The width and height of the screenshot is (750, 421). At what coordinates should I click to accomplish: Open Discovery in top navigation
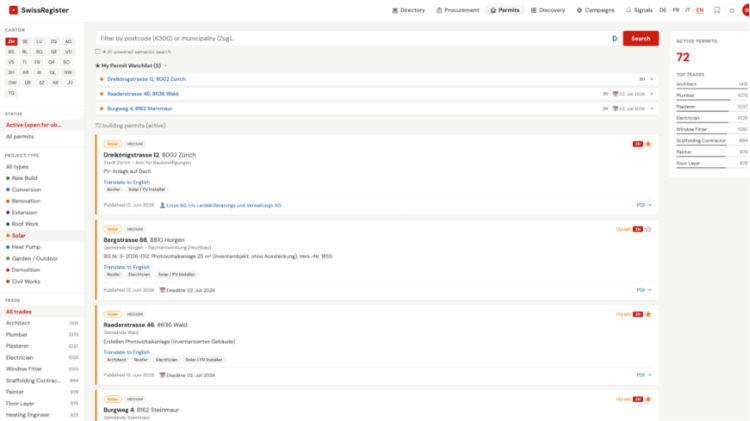[548, 10]
